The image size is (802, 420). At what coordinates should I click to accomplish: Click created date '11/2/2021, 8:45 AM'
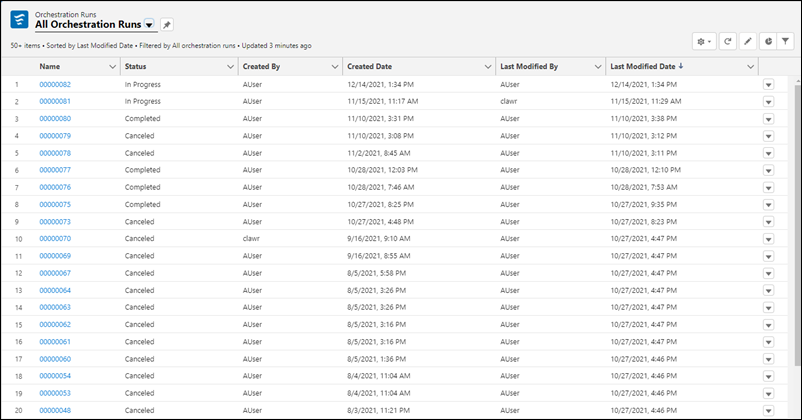coord(378,153)
